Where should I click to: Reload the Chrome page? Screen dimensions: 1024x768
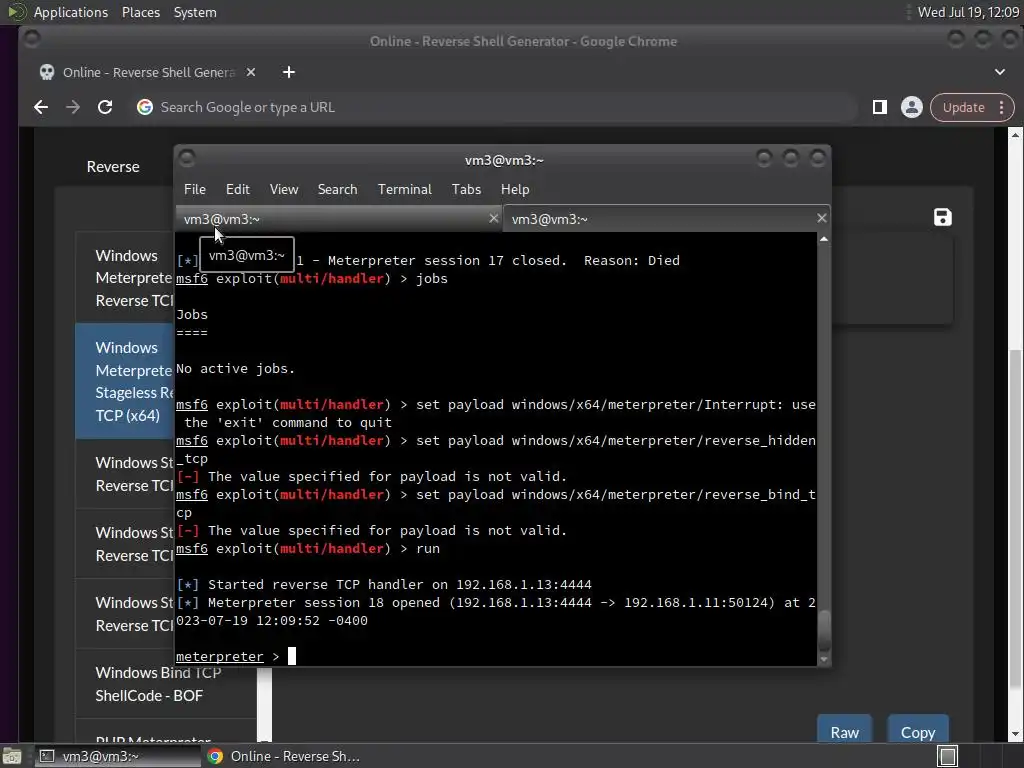[x=105, y=107]
